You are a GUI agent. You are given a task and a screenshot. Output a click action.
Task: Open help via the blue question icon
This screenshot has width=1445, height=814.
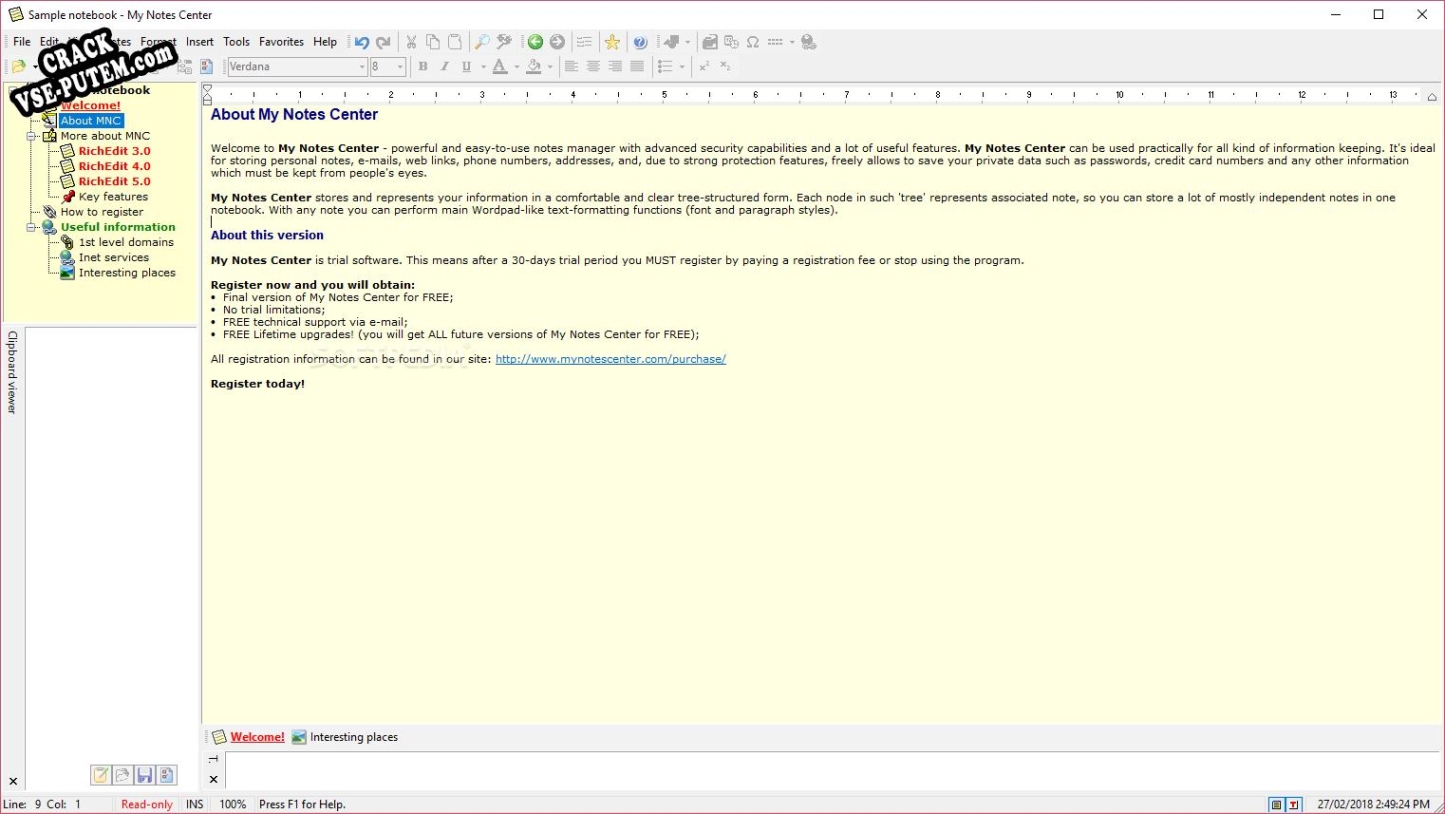point(640,42)
